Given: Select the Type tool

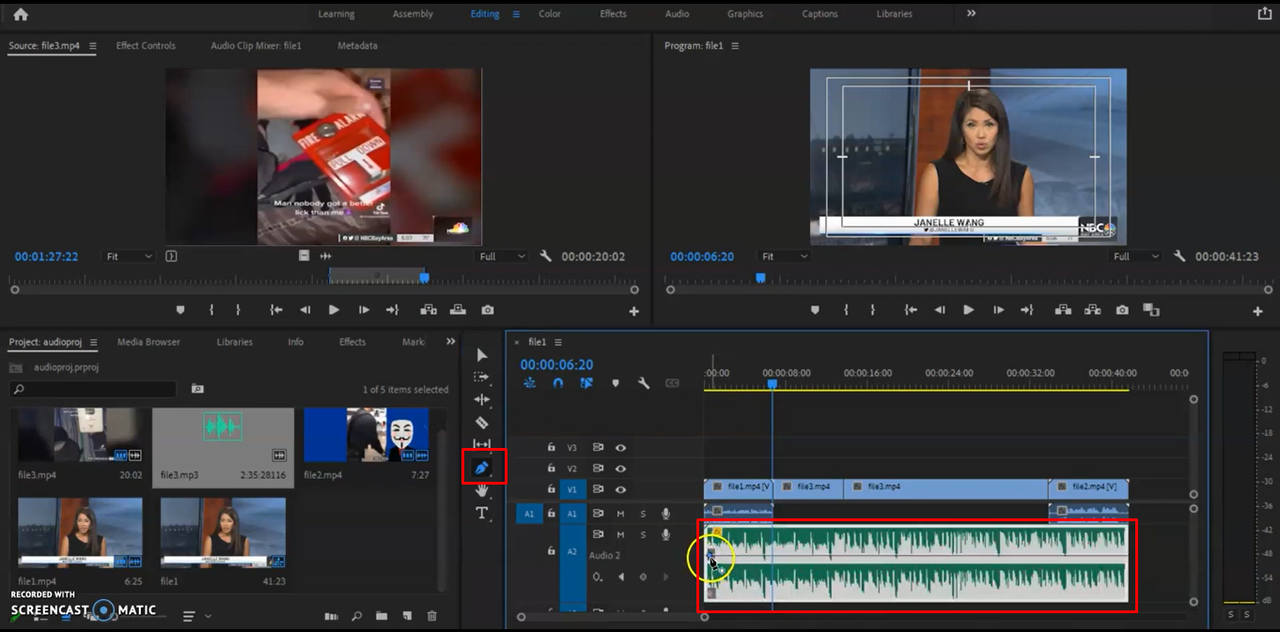Looking at the screenshot, I should pos(482,513).
